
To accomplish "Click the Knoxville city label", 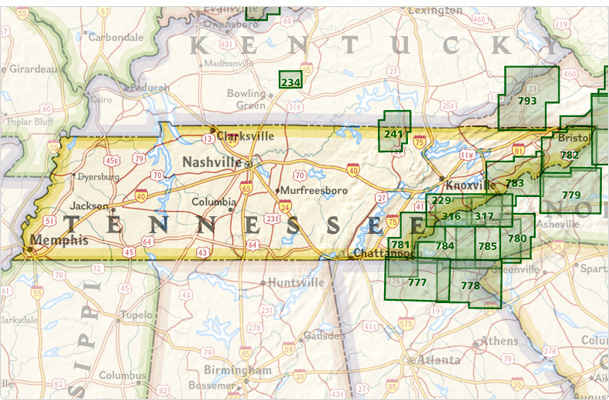I will pyautogui.click(x=471, y=186).
